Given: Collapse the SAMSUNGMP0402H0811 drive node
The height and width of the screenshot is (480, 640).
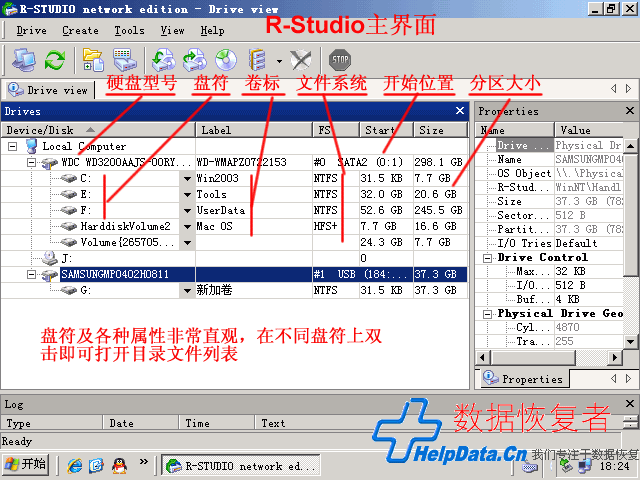Looking at the screenshot, I should point(31,274).
